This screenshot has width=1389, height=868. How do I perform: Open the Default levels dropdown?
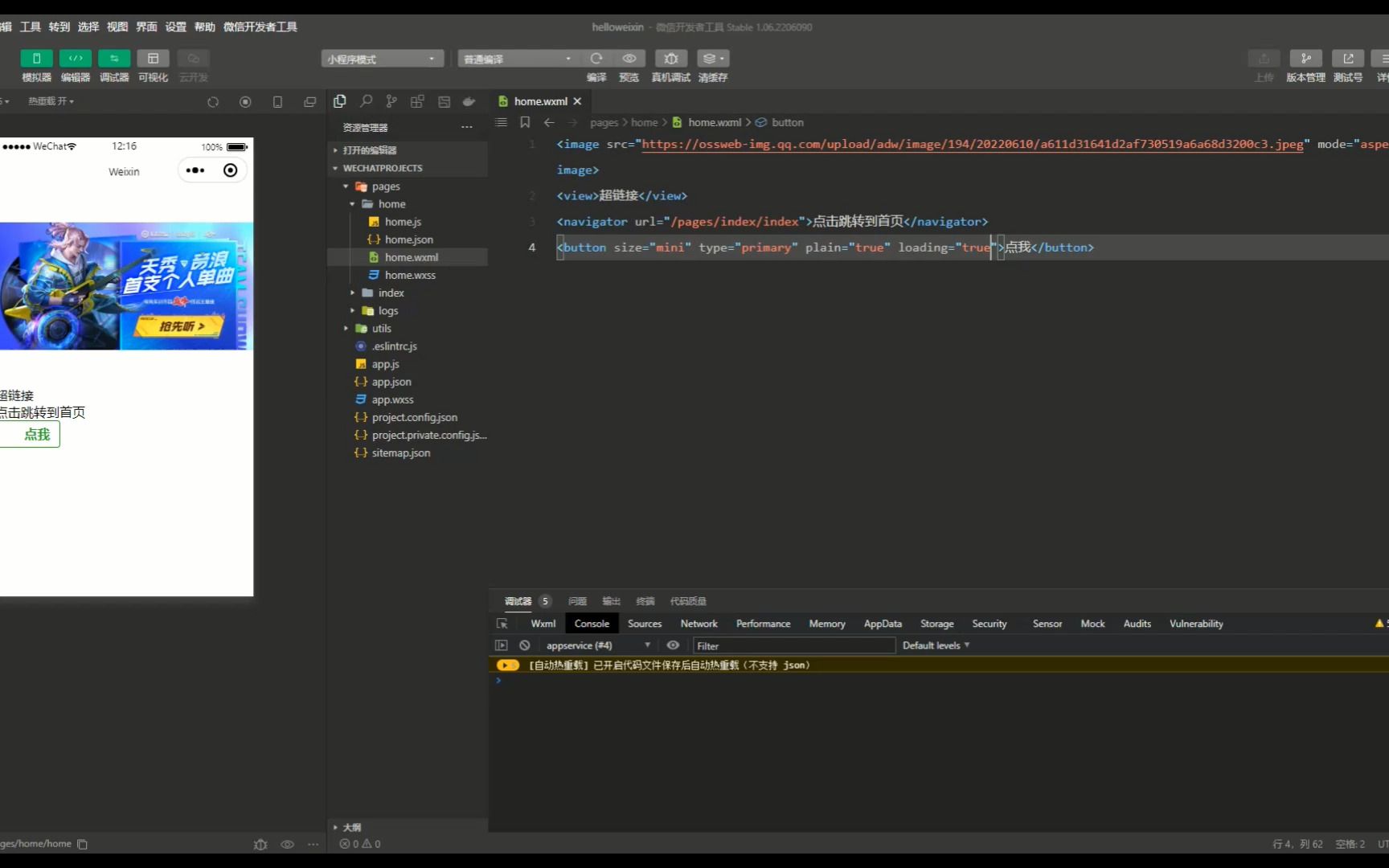point(936,645)
